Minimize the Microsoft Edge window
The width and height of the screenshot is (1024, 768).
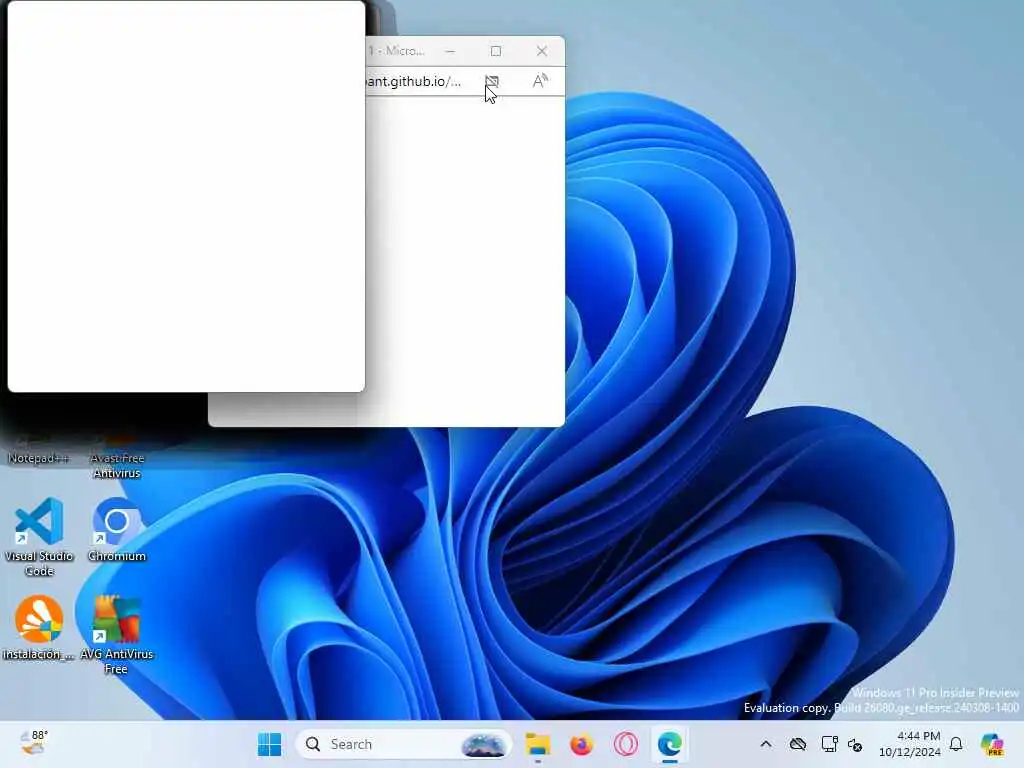[x=450, y=51]
